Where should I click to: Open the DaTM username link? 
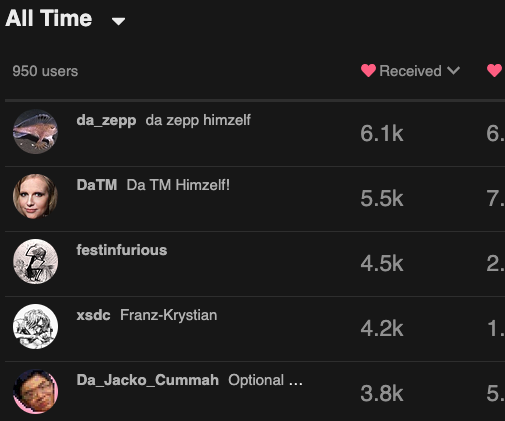pos(97,185)
